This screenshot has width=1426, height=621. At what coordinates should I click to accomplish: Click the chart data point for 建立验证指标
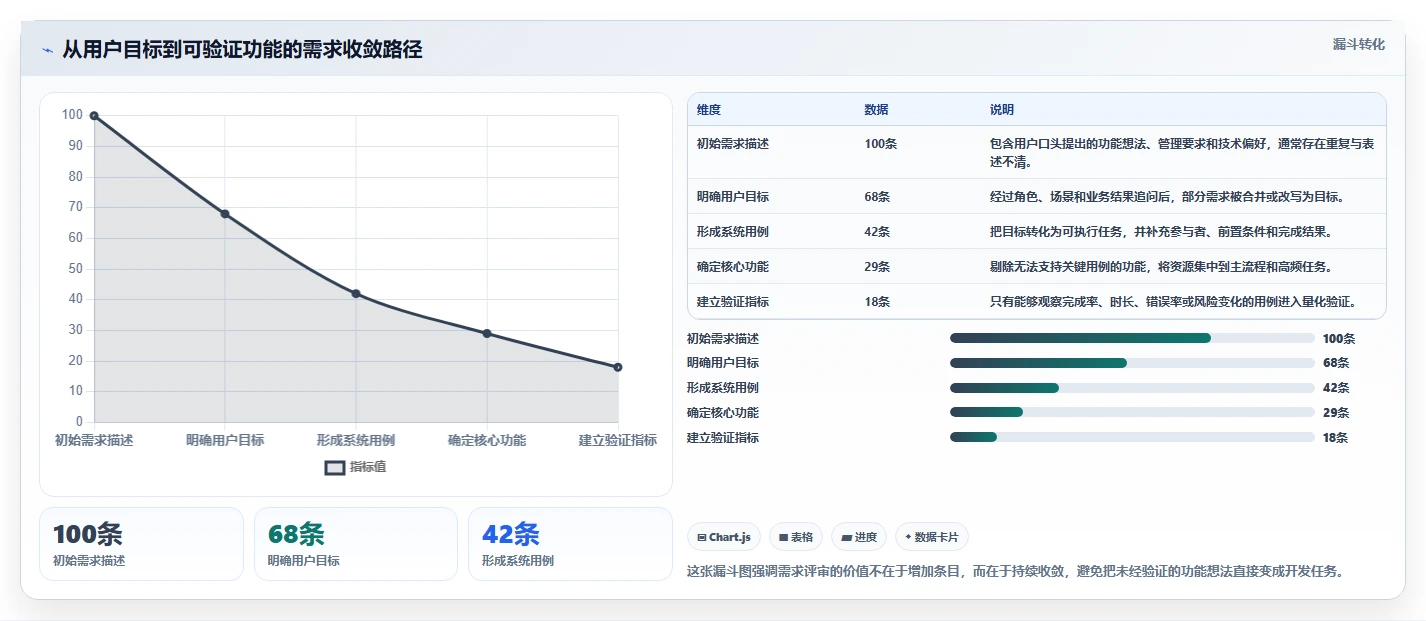pos(618,367)
